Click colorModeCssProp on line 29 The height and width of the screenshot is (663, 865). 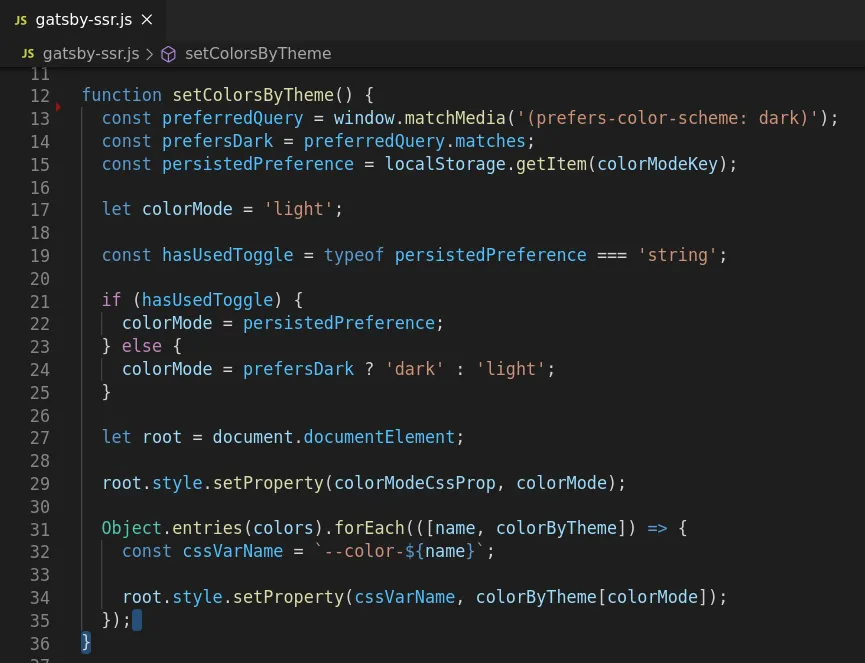click(415, 483)
